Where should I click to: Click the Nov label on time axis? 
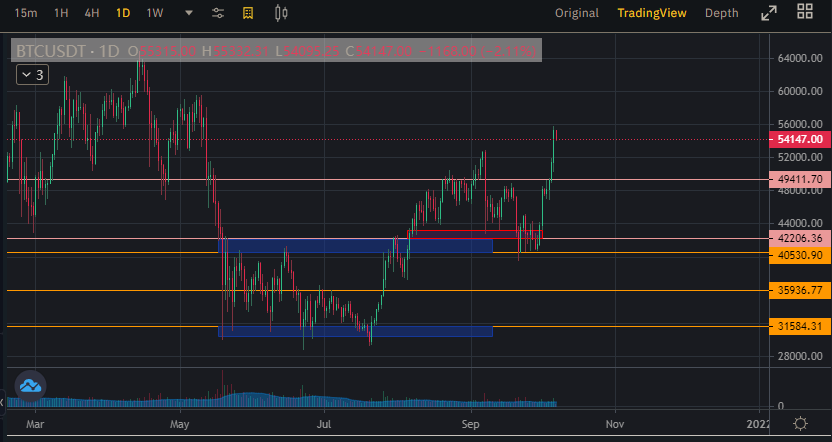(x=615, y=424)
